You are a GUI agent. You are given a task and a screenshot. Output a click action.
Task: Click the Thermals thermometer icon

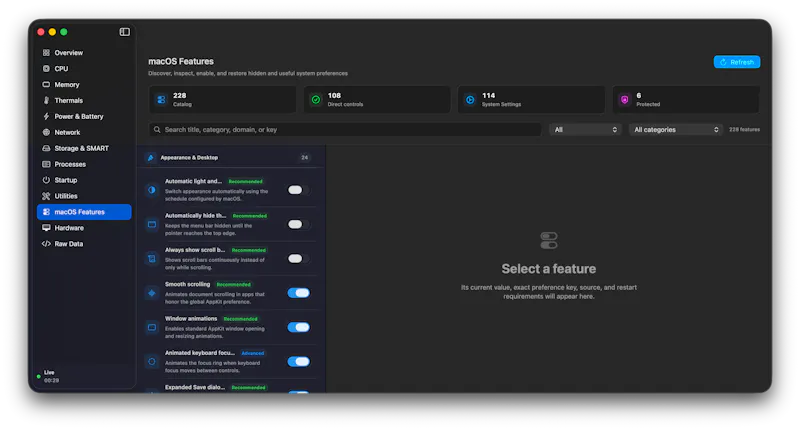[46, 100]
